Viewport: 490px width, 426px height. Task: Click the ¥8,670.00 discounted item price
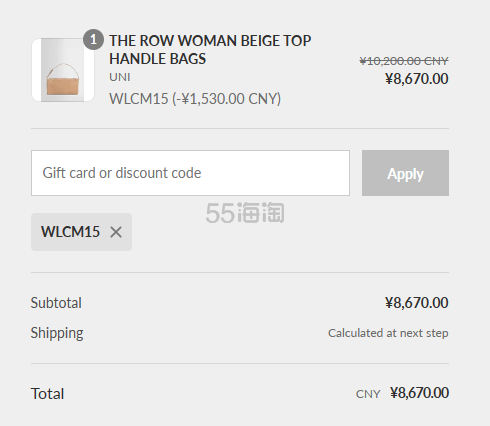click(x=417, y=79)
